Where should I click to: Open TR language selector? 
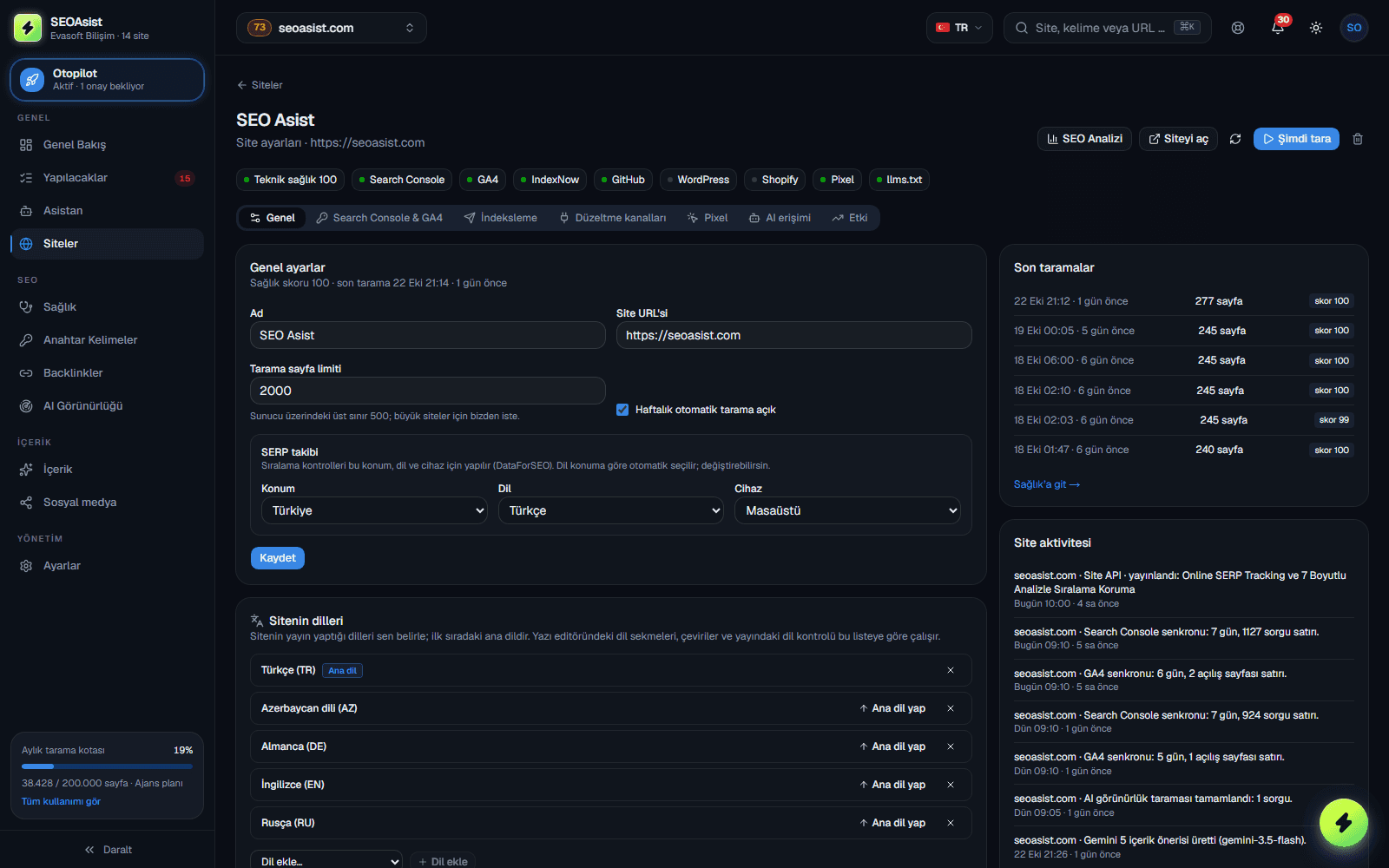[959, 28]
